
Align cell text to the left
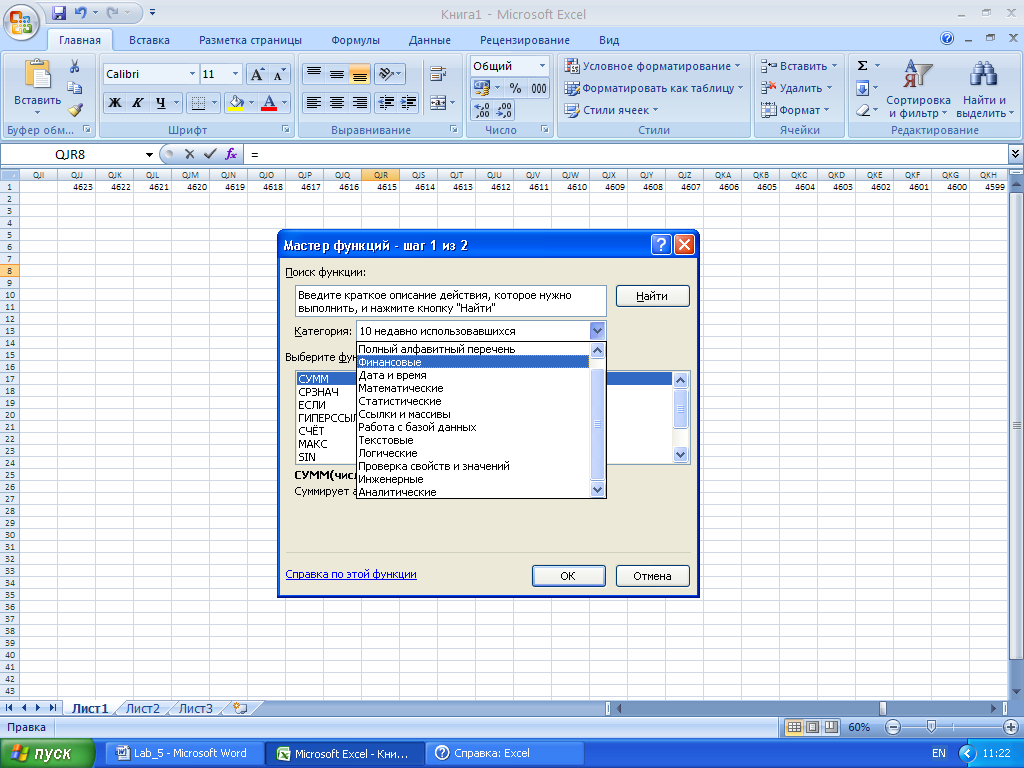pyautogui.click(x=314, y=103)
